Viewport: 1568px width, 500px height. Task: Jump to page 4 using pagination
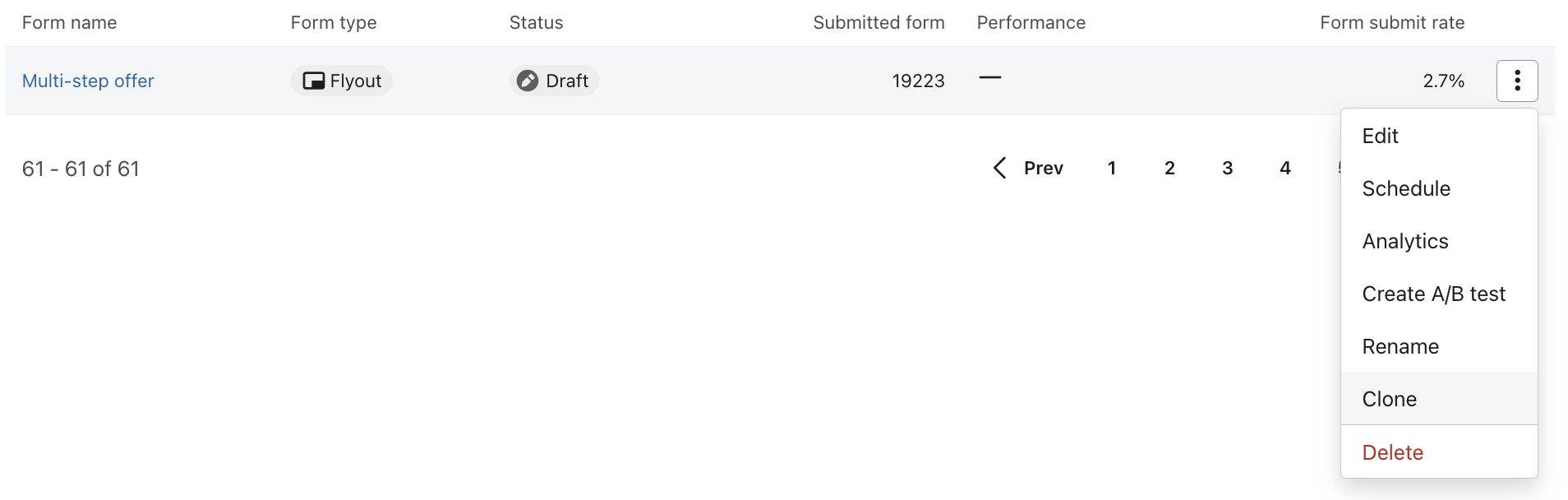pos(1285,168)
